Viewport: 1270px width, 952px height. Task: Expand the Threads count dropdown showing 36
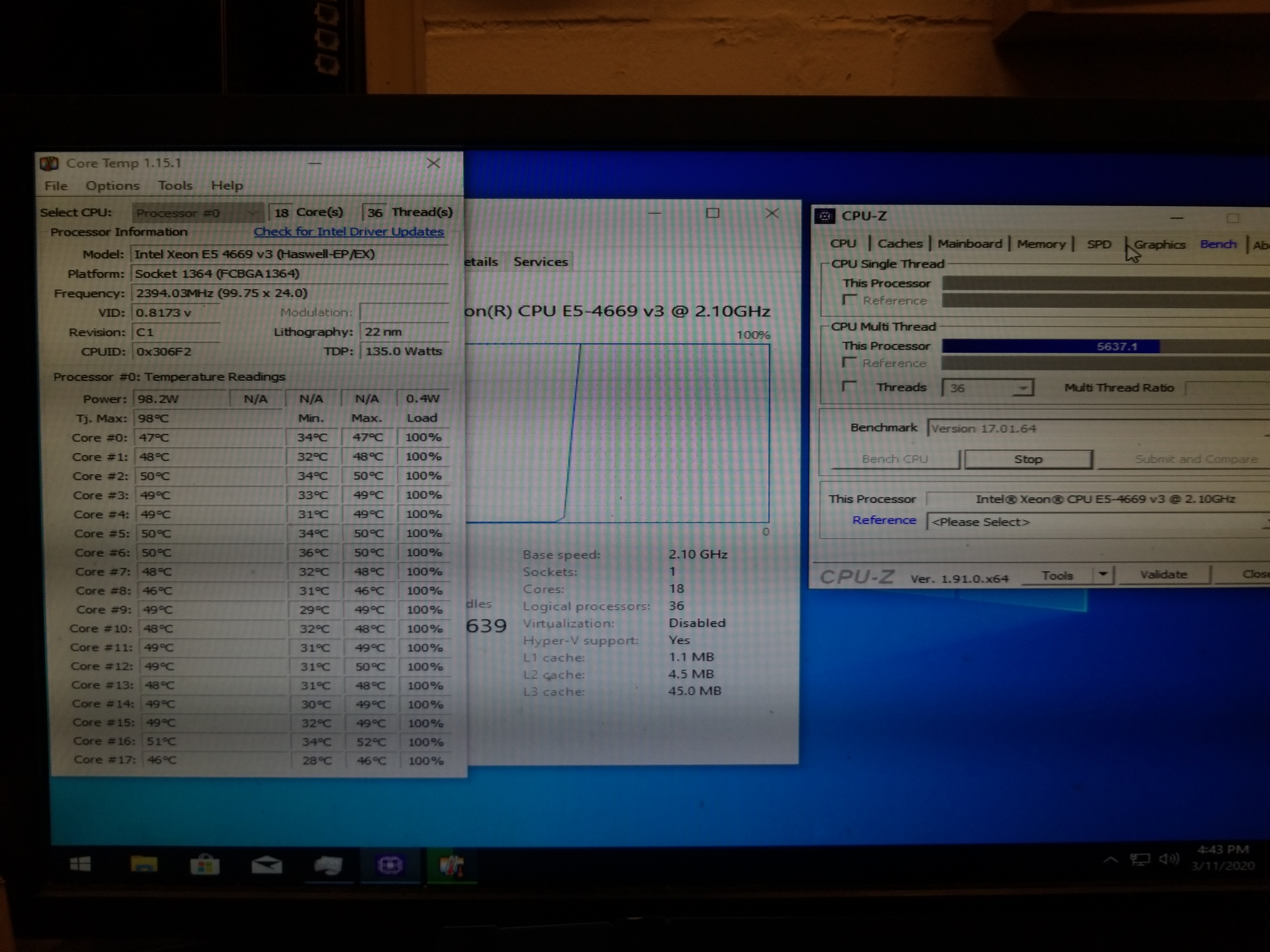1022,388
